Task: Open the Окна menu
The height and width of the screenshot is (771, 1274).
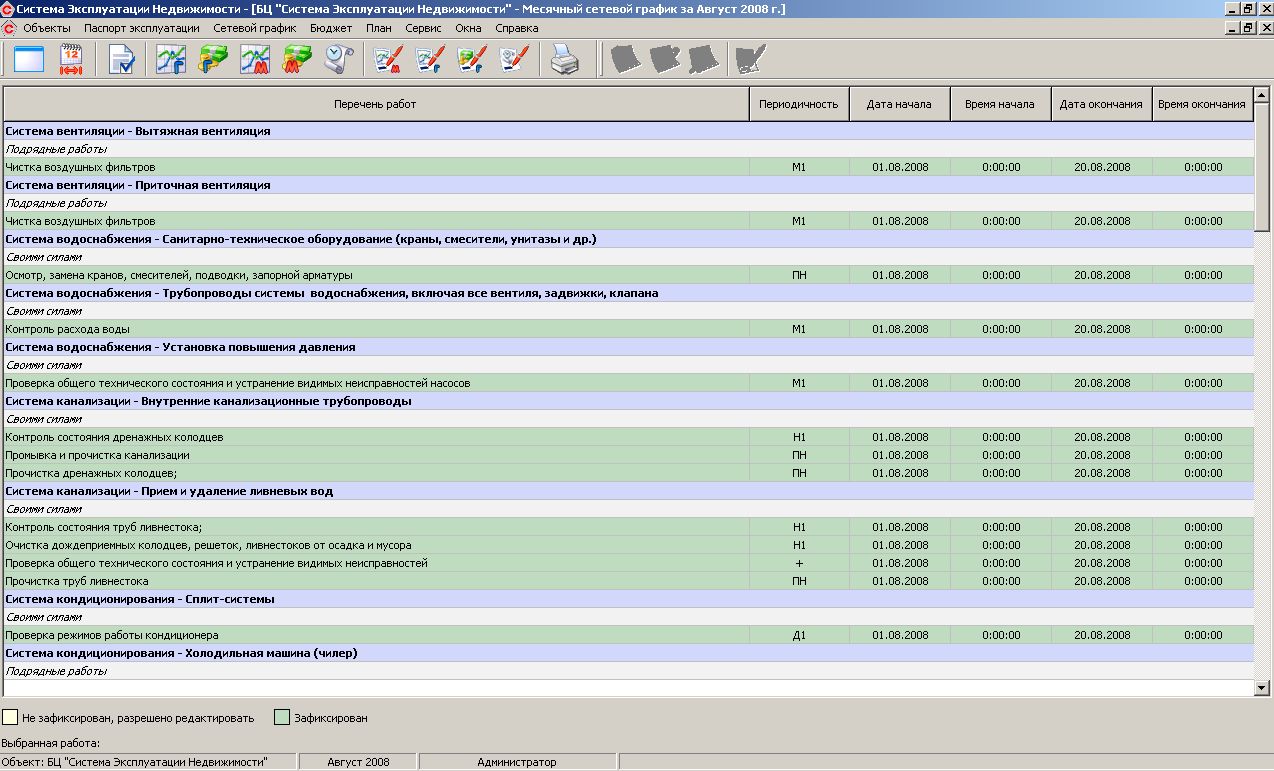Action: click(x=468, y=28)
